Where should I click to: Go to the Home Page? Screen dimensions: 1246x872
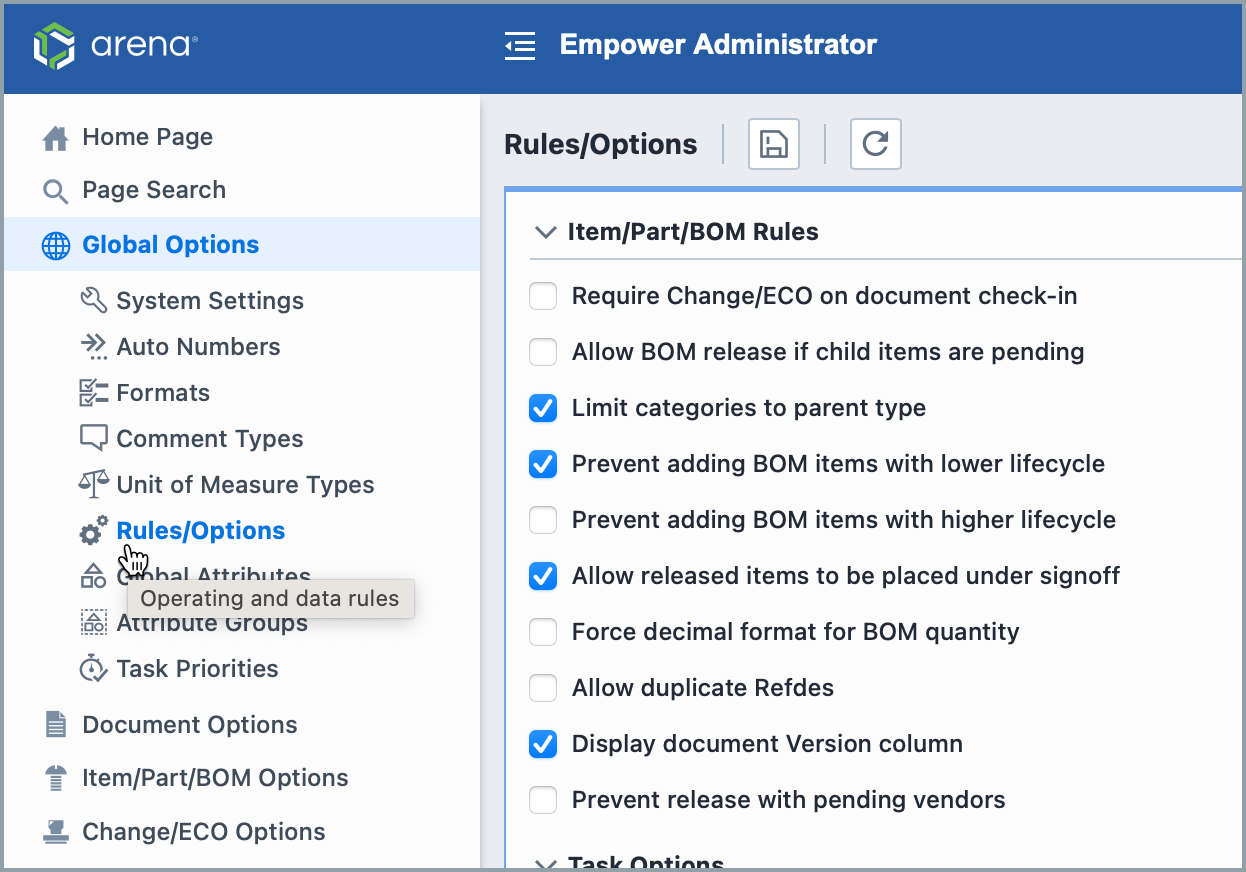point(147,137)
